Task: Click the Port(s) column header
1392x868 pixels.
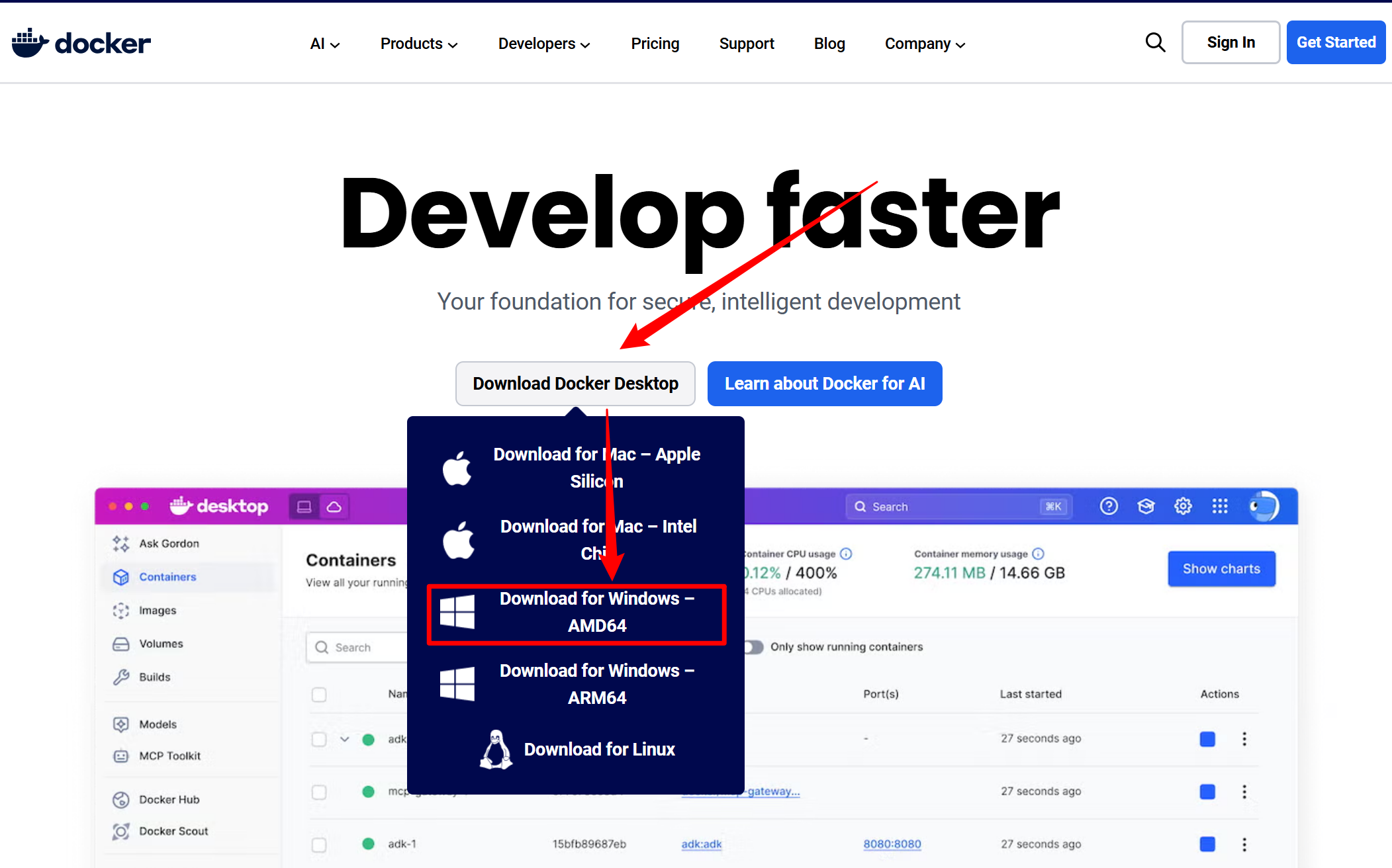Action: point(881,694)
